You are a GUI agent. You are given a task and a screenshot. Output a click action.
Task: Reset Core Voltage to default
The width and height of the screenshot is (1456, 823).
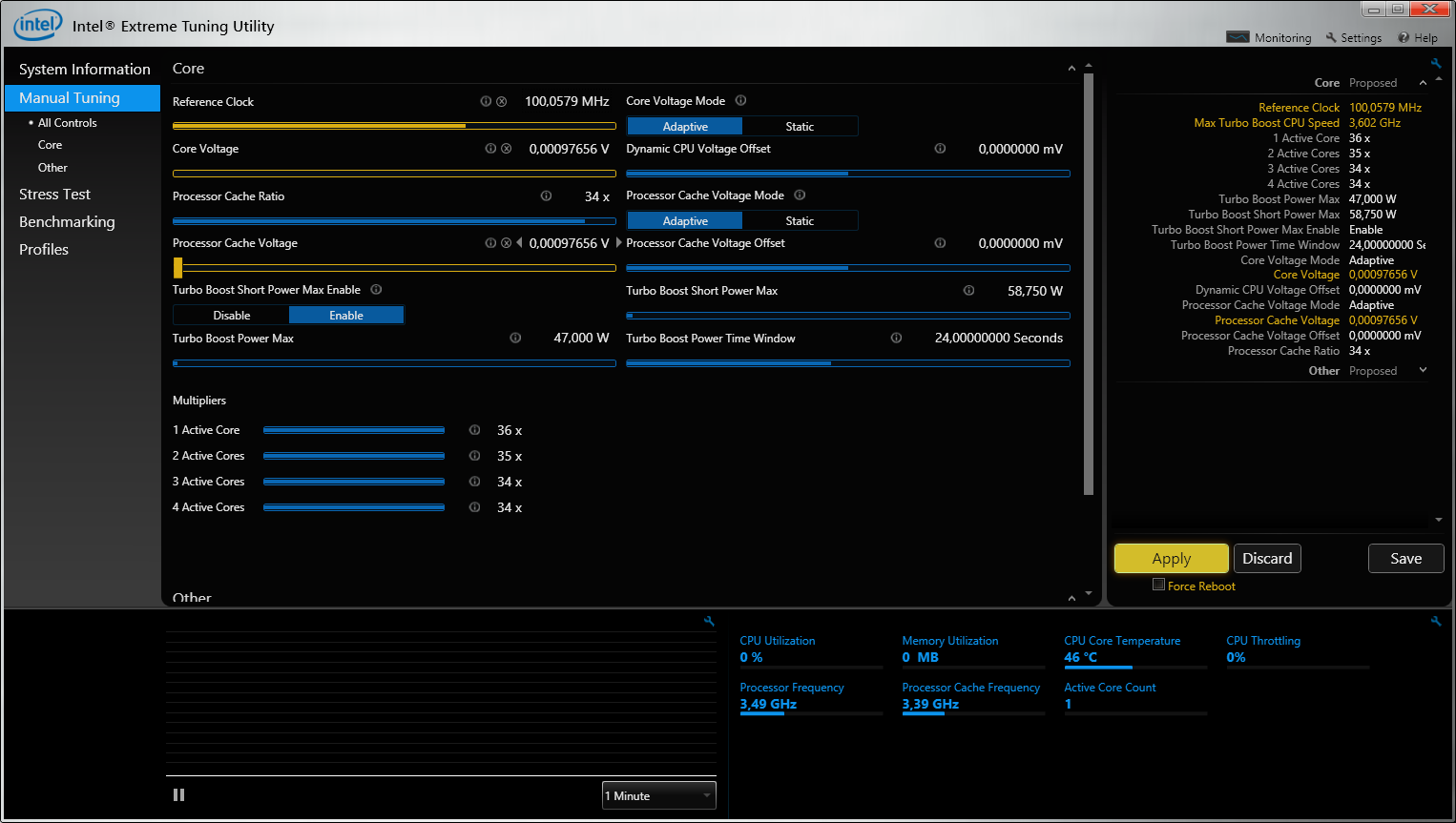click(x=507, y=149)
